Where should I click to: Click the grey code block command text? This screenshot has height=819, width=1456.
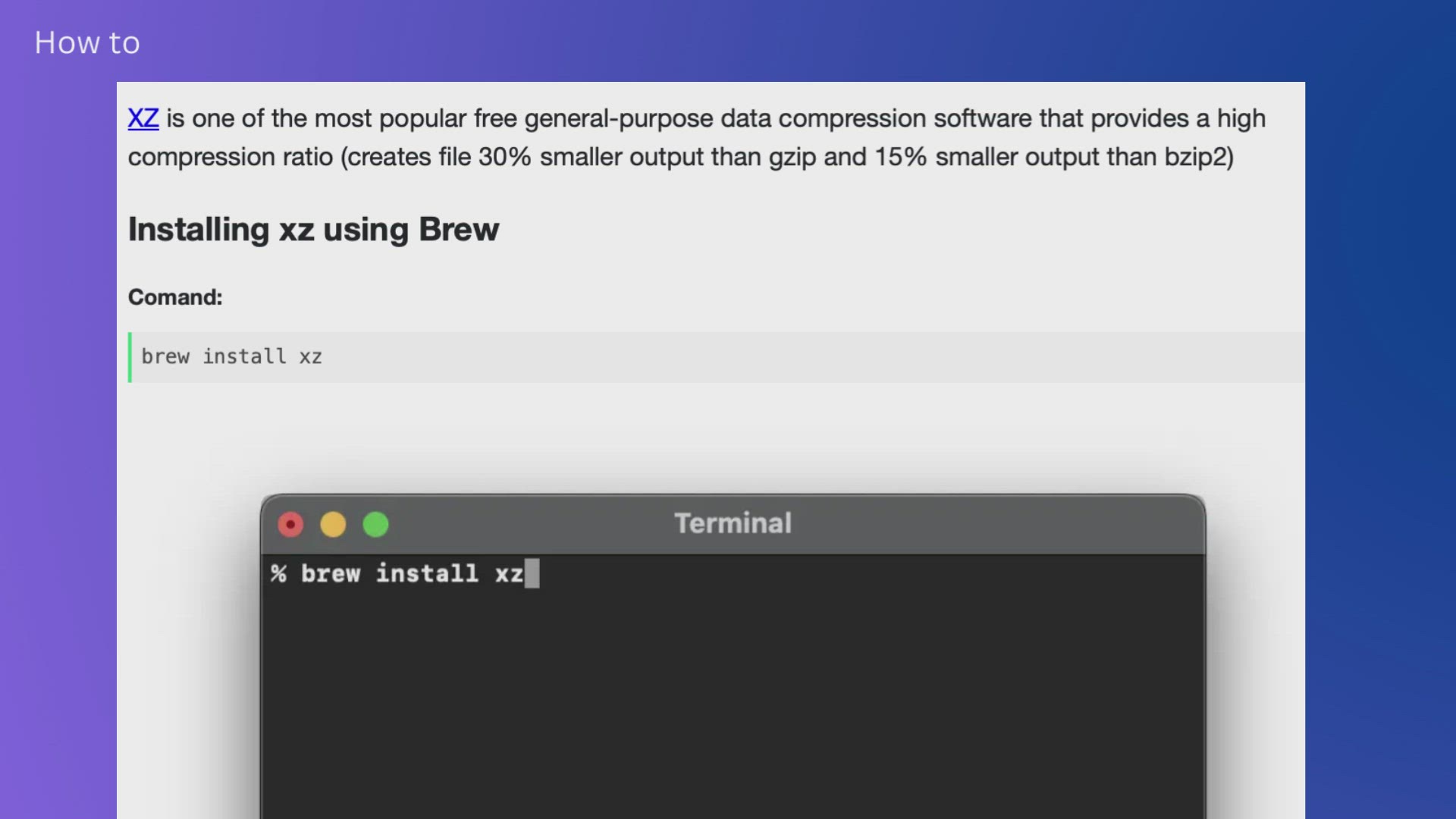pos(231,356)
